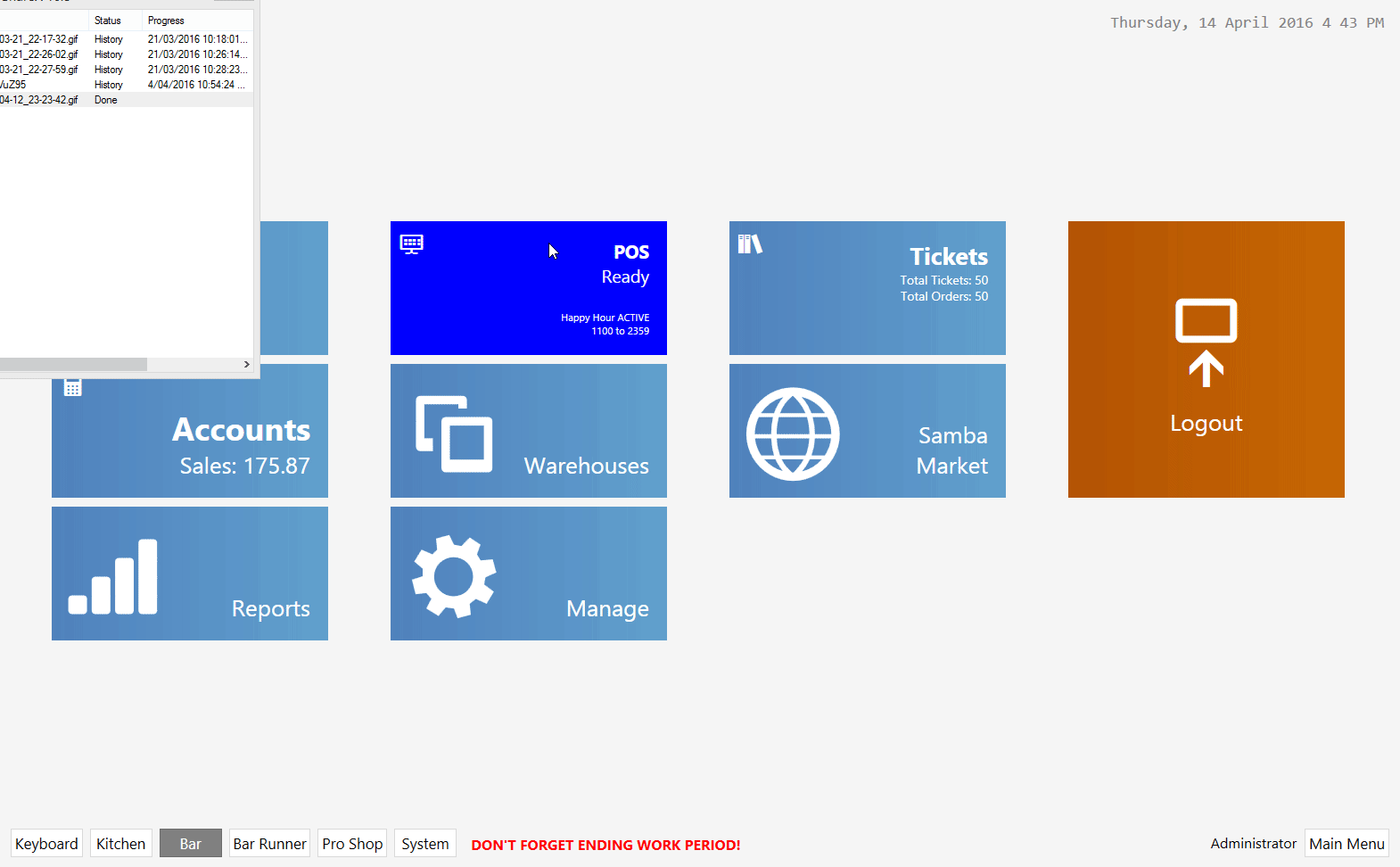Switch to the Pro Shop department
1400x867 pixels.
click(352, 844)
